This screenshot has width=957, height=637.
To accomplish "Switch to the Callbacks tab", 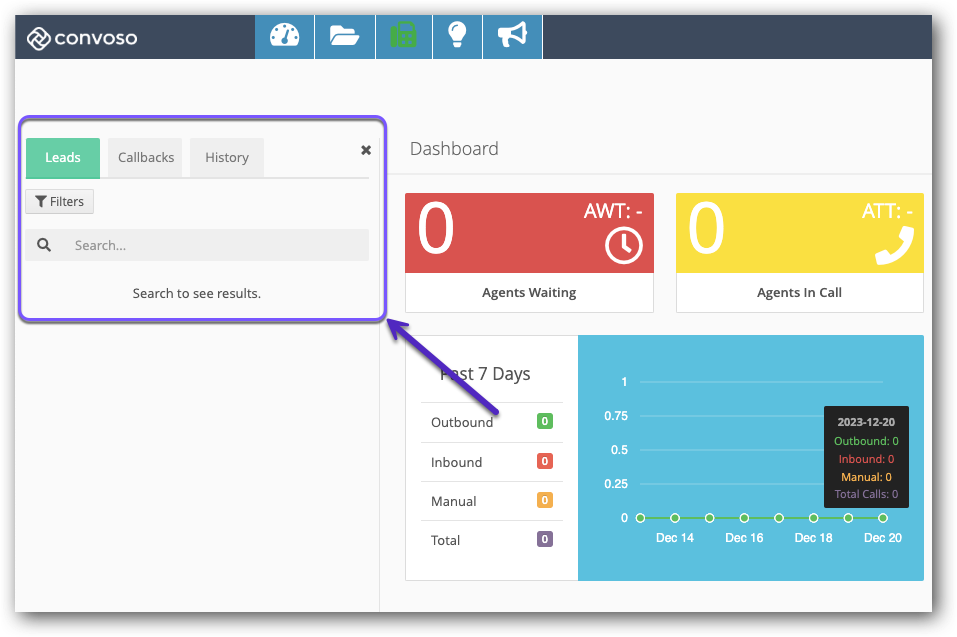I will tap(146, 158).
